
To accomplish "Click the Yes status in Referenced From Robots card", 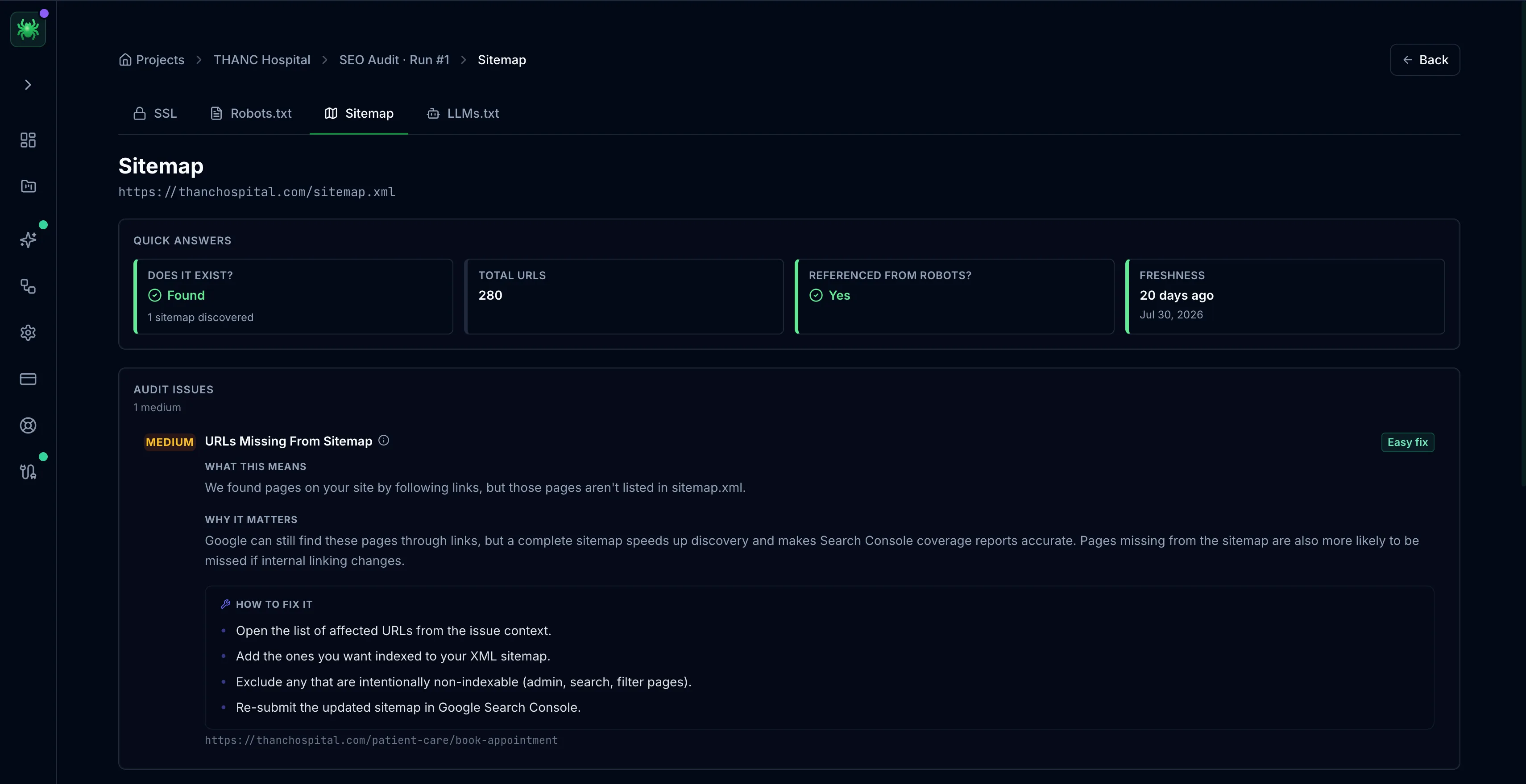I will (x=829, y=296).
